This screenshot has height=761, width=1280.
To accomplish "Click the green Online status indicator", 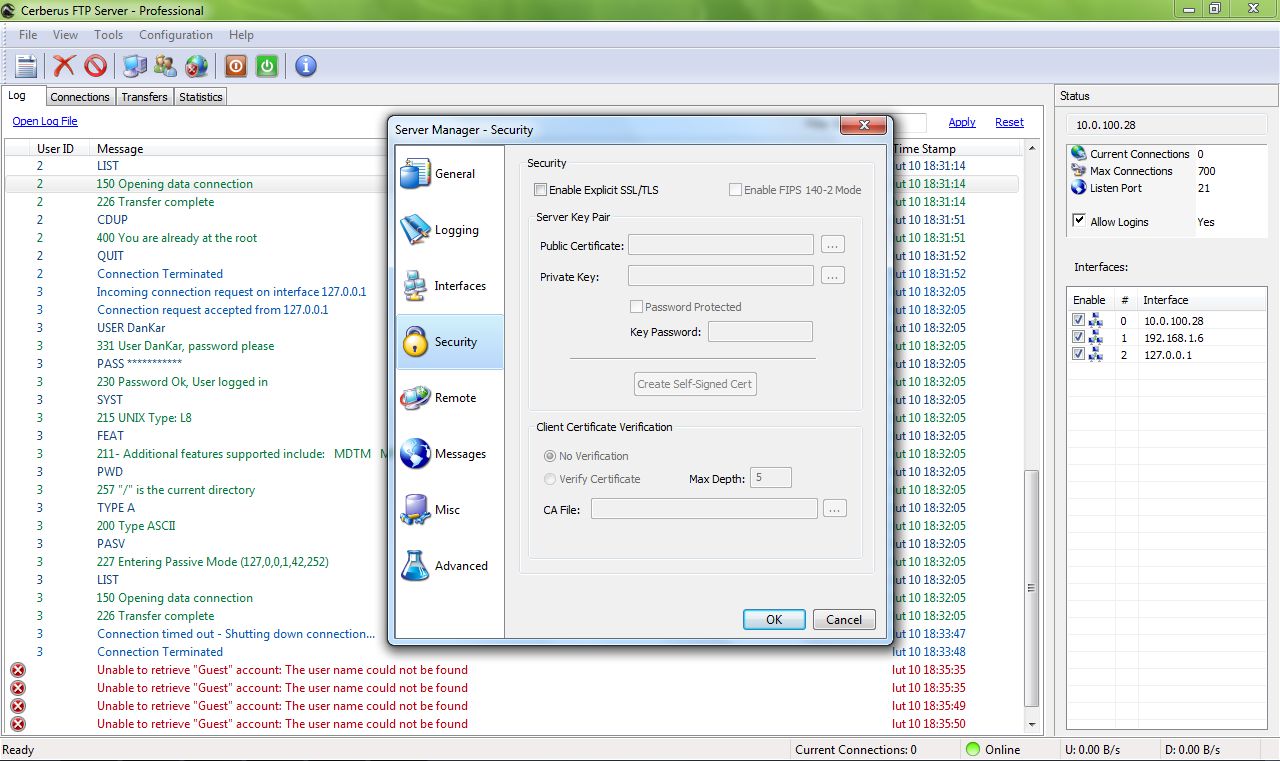I will 973,749.
